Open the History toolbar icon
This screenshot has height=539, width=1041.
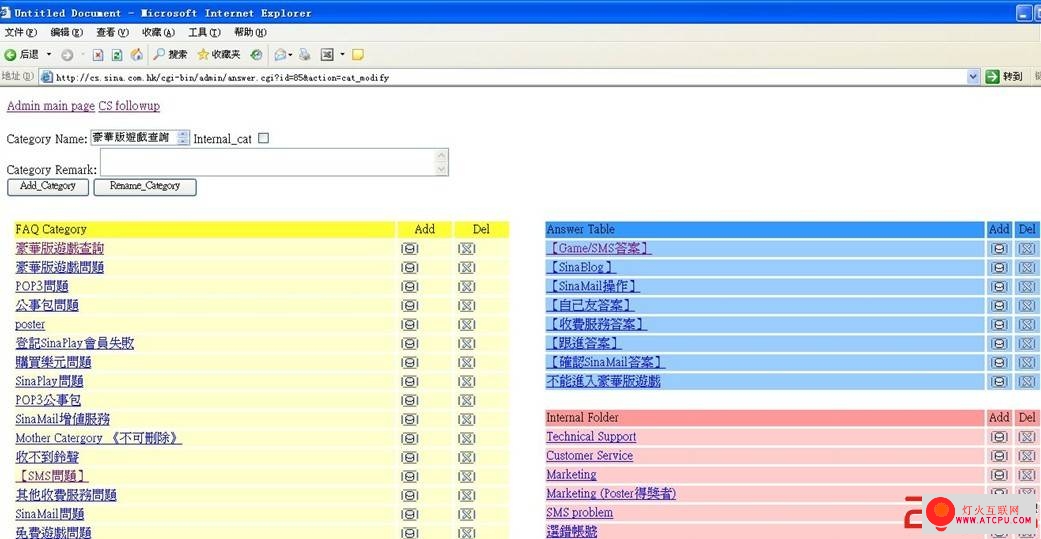pyautogui.click(x=256, y=54)
